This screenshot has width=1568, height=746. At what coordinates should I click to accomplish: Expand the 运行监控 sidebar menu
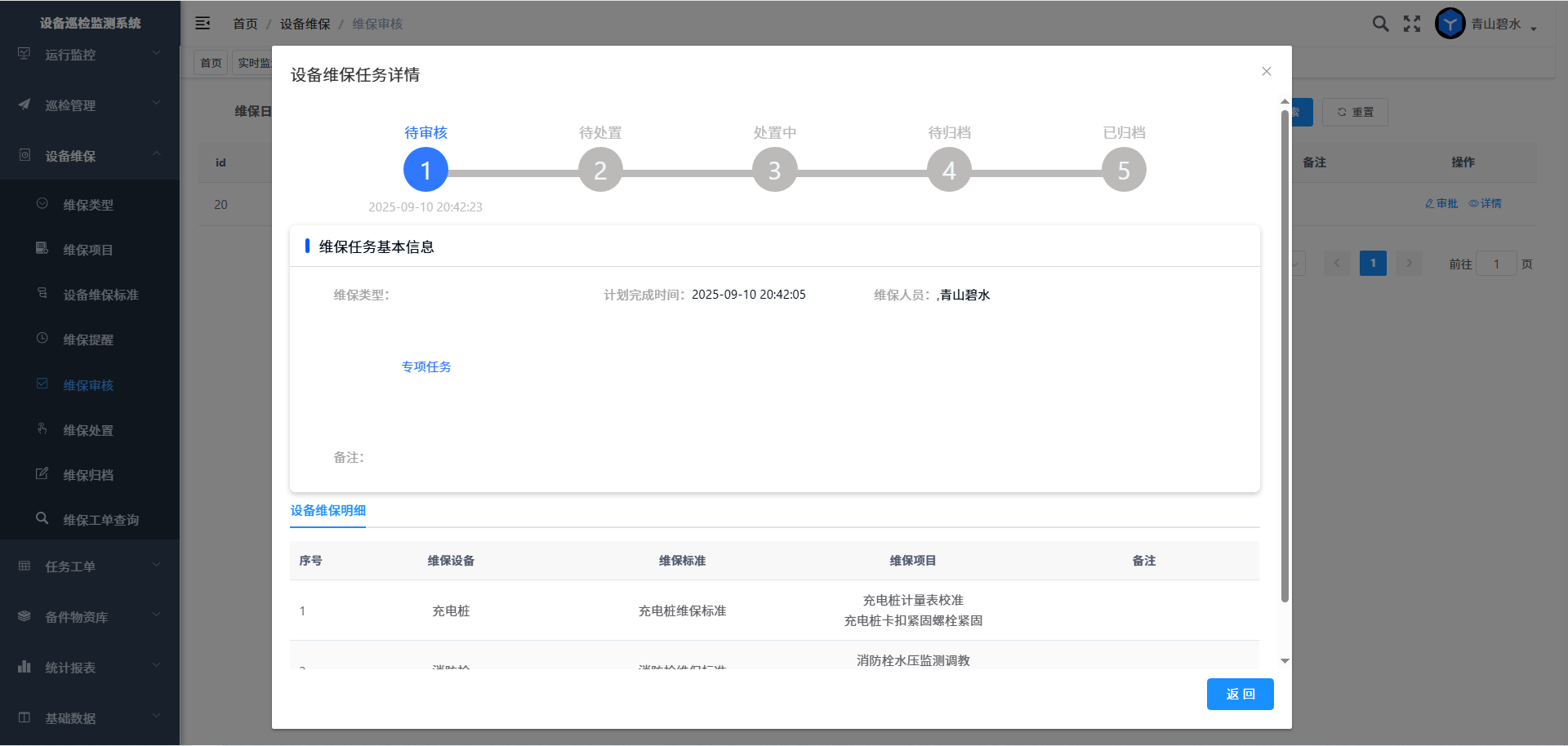point(90,55)
